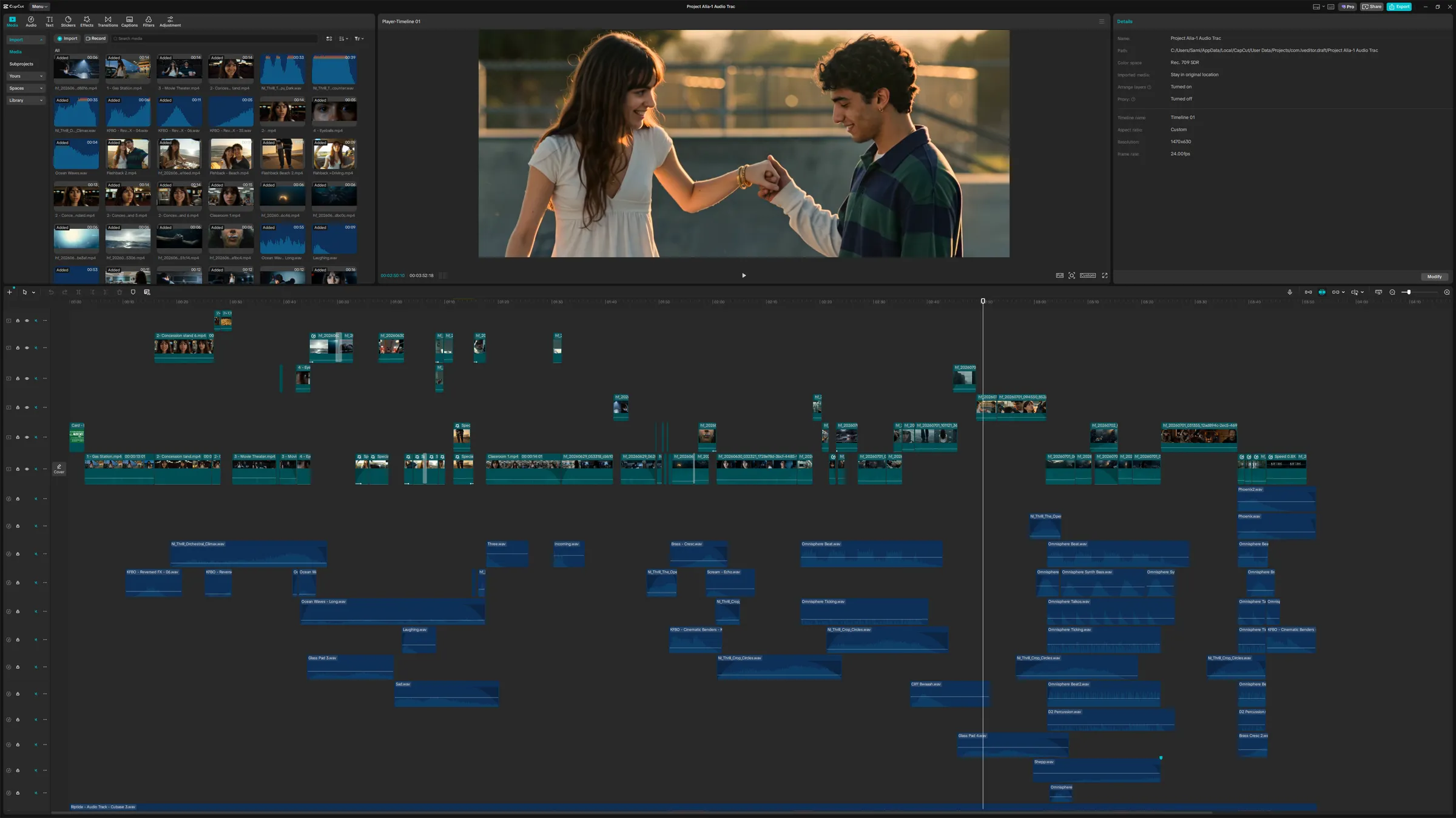This screenshot has width=1456, height=818.
Task: Click the timeline zoom-in magnifier
Action: 1447,292
